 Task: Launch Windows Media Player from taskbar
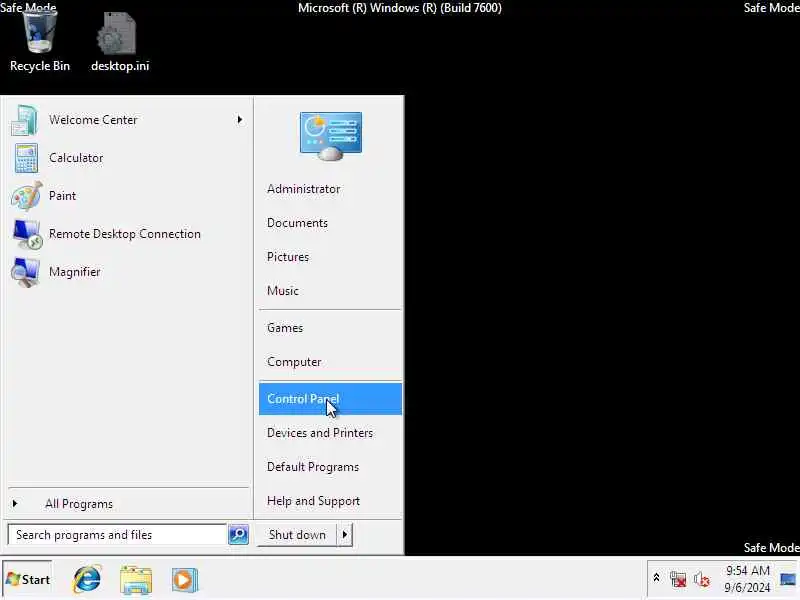tap(184, 580)
